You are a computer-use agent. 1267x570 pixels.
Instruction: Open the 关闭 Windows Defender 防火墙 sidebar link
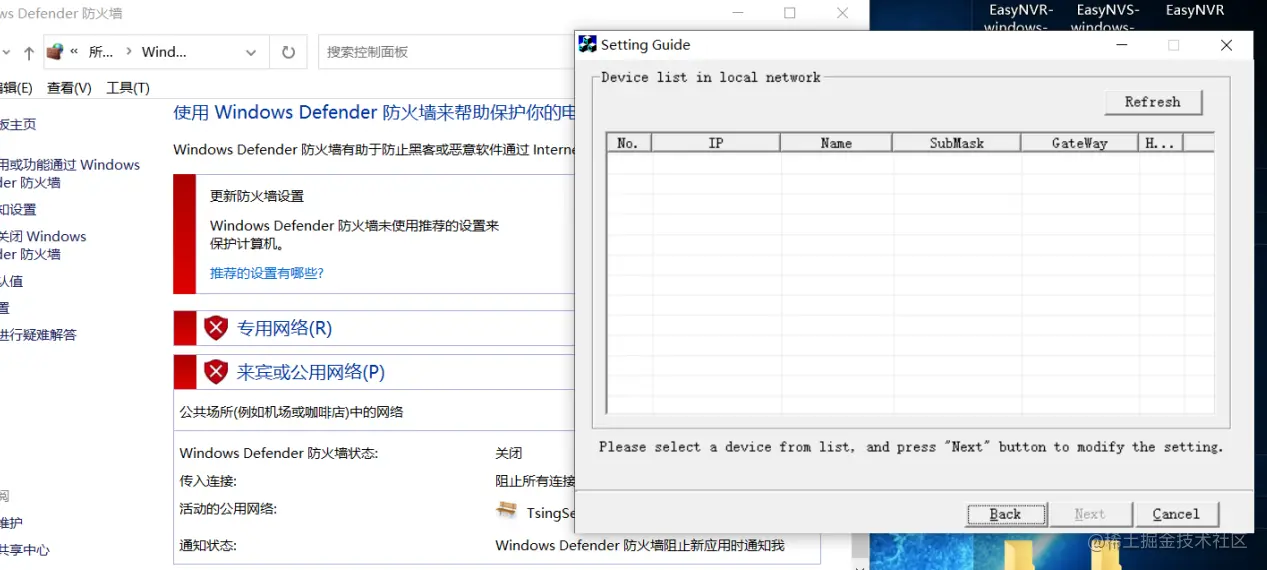coord(43,245)
